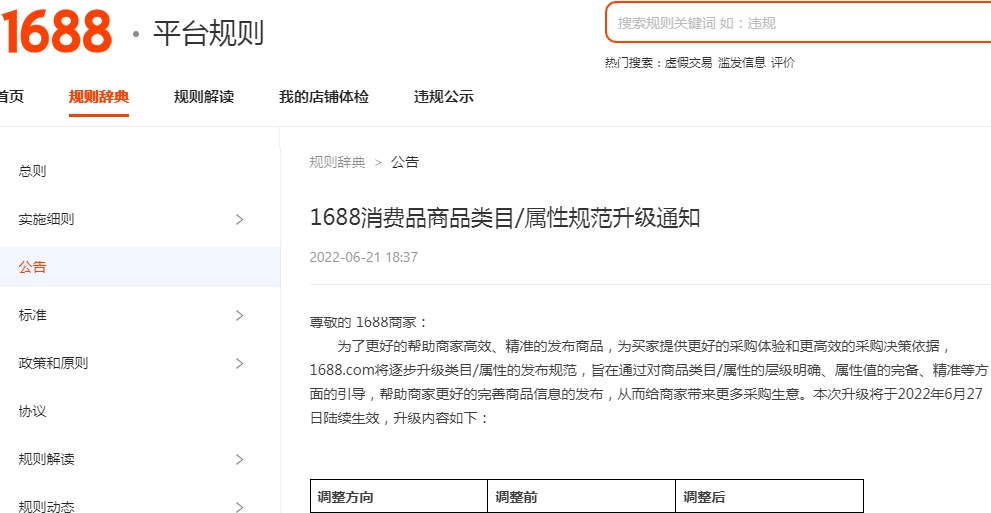Expand 标准 chevron arrow
The height and width of the screenshot is (513, 991).
click(240, 315)
